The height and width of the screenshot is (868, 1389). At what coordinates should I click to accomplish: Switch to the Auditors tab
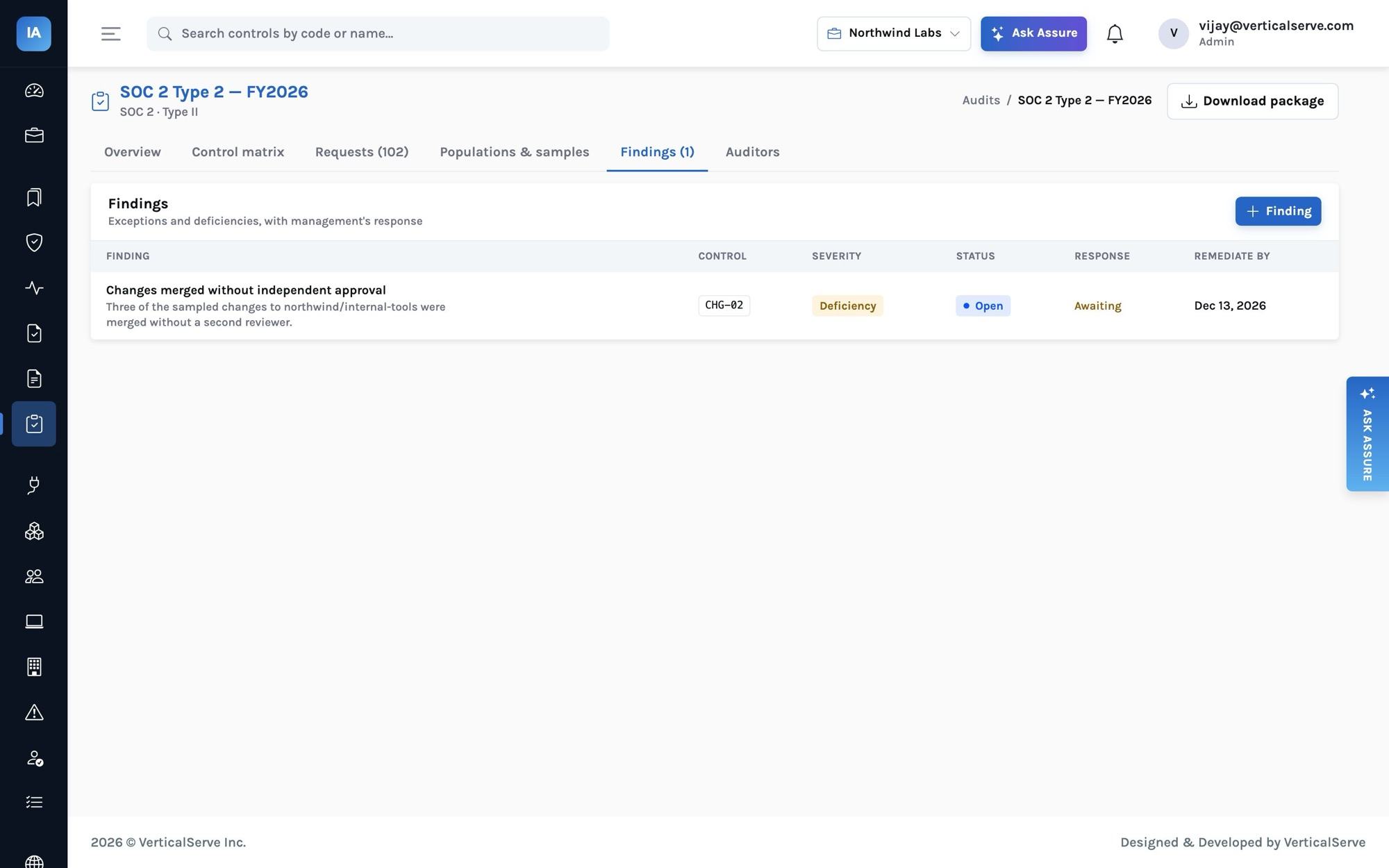753,152
